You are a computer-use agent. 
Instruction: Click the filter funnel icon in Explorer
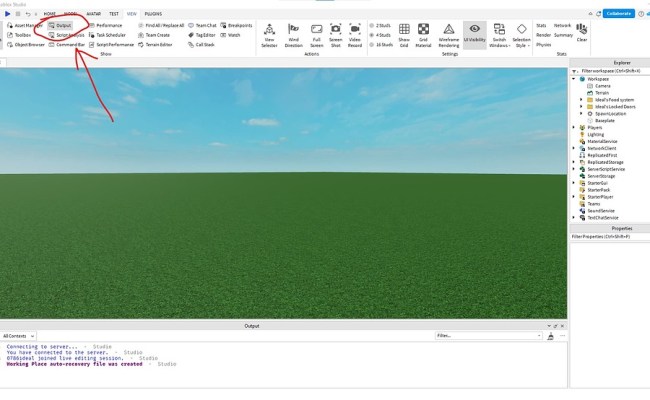pyautogui.click(x=575, y=71)
